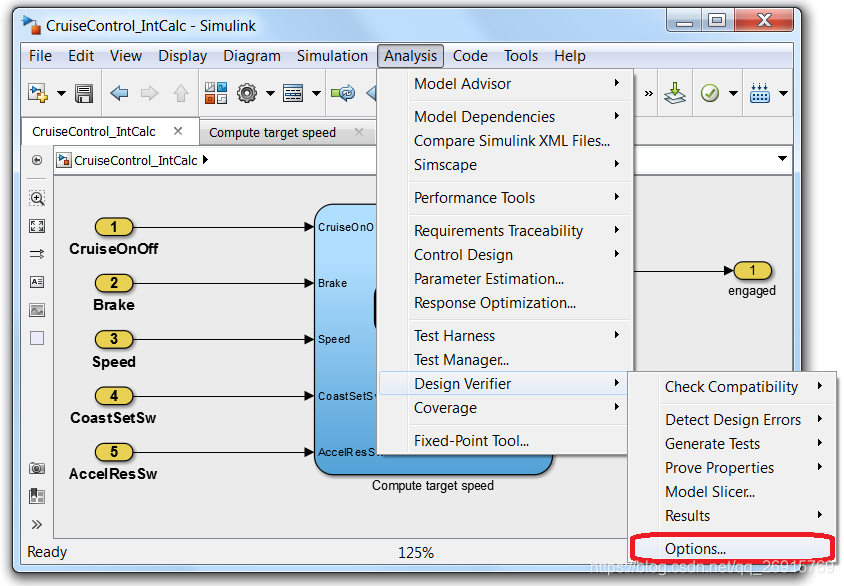Viewport: 844px width, 586px height.
Task: Open Detect Design Errors submenu
Action: [732, 420]
